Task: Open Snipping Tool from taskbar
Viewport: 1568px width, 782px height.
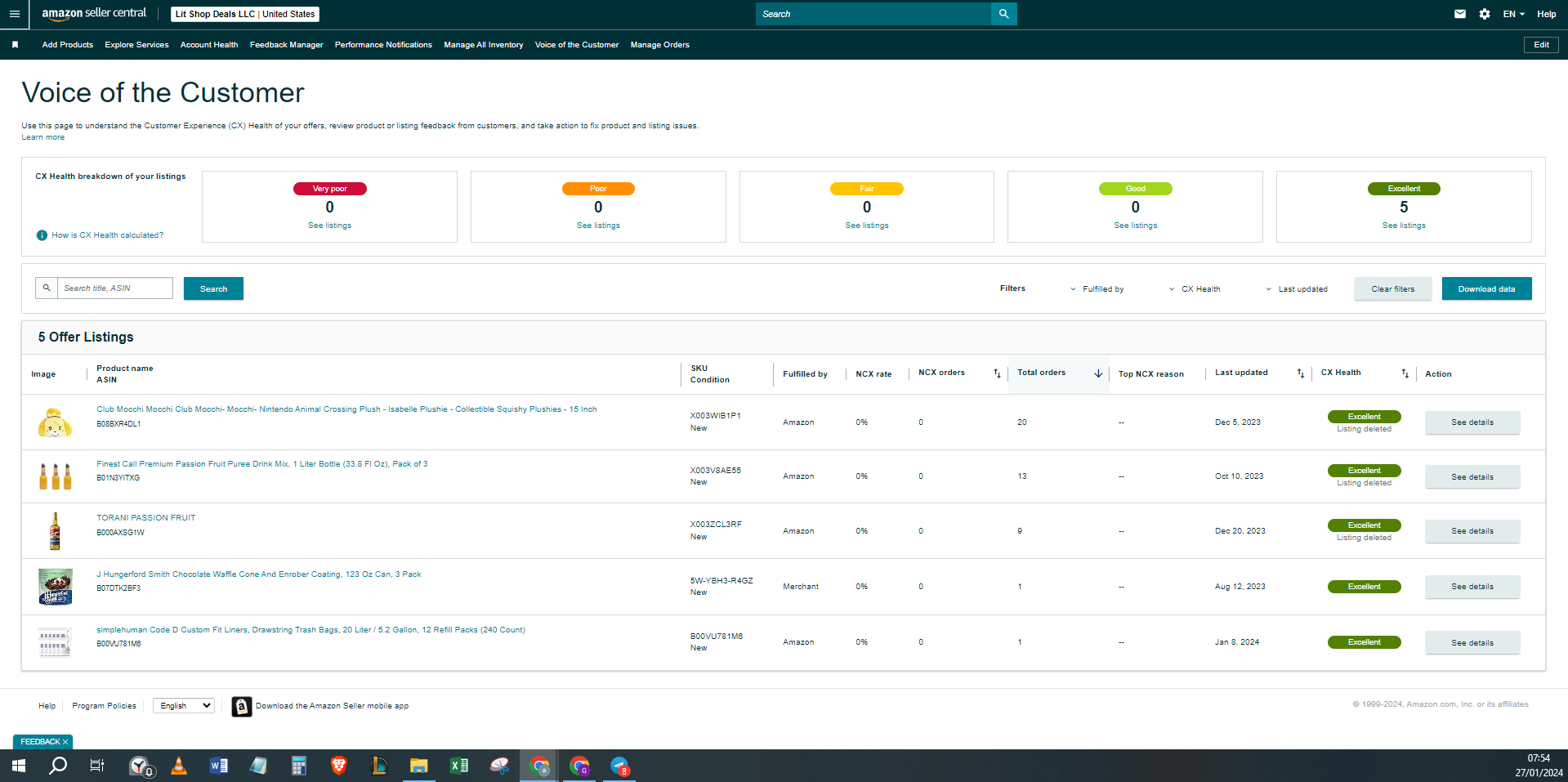Action: coord(499,766)
